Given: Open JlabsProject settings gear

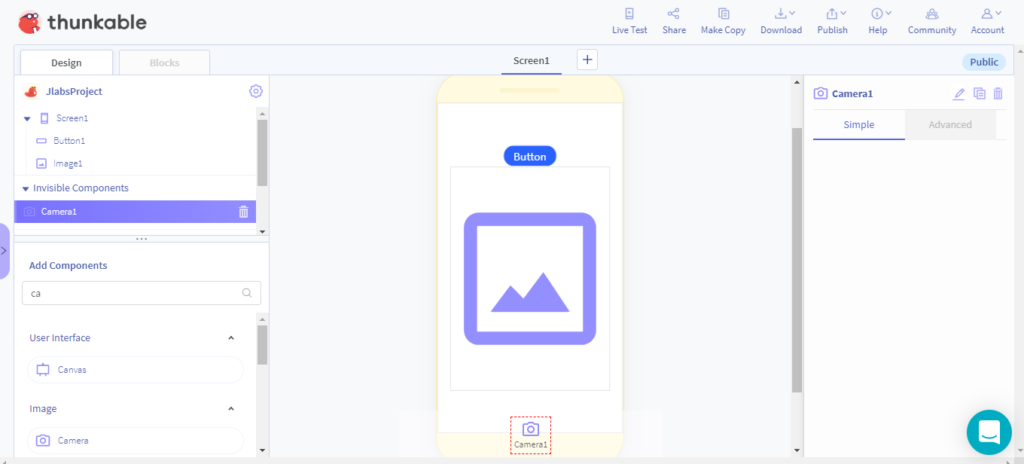Looking at the screenshot, I should point(256,91).
